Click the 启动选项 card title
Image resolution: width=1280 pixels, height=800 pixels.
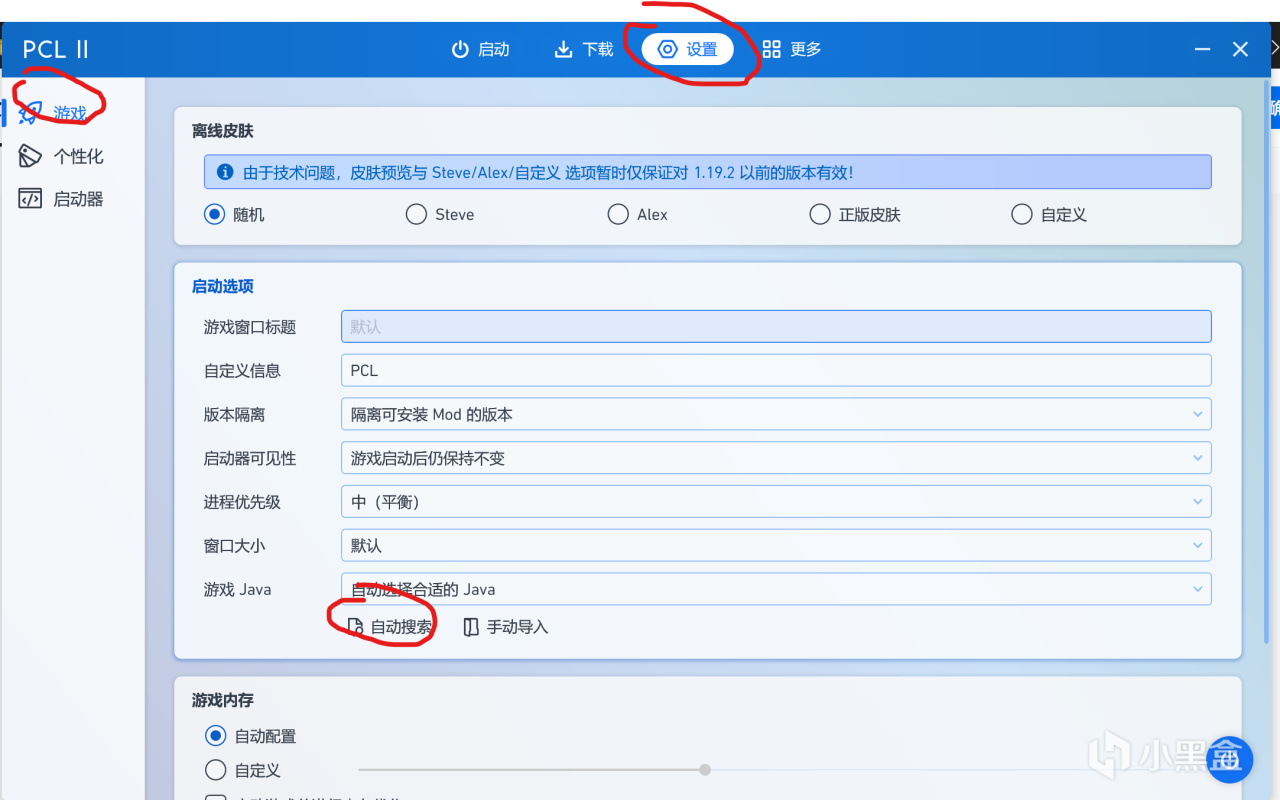223,286
